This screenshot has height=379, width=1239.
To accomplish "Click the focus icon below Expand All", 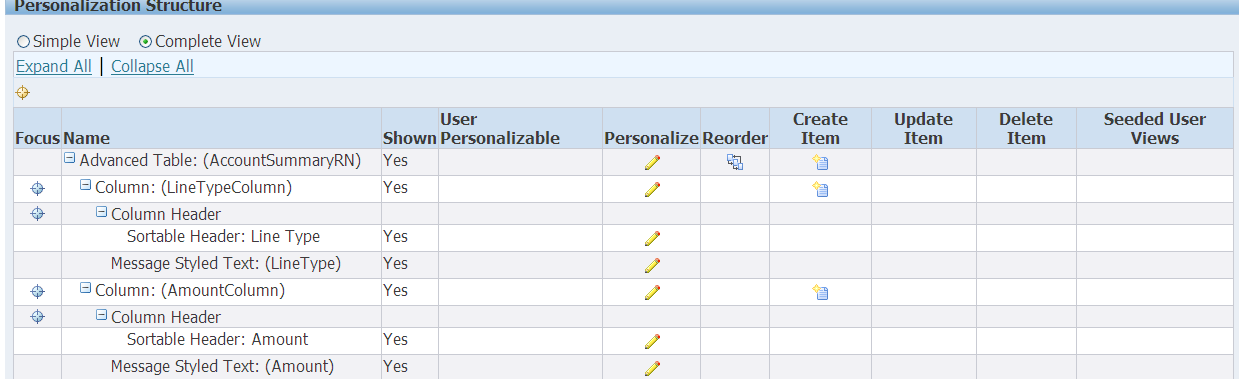I will (x=23, y=93).
